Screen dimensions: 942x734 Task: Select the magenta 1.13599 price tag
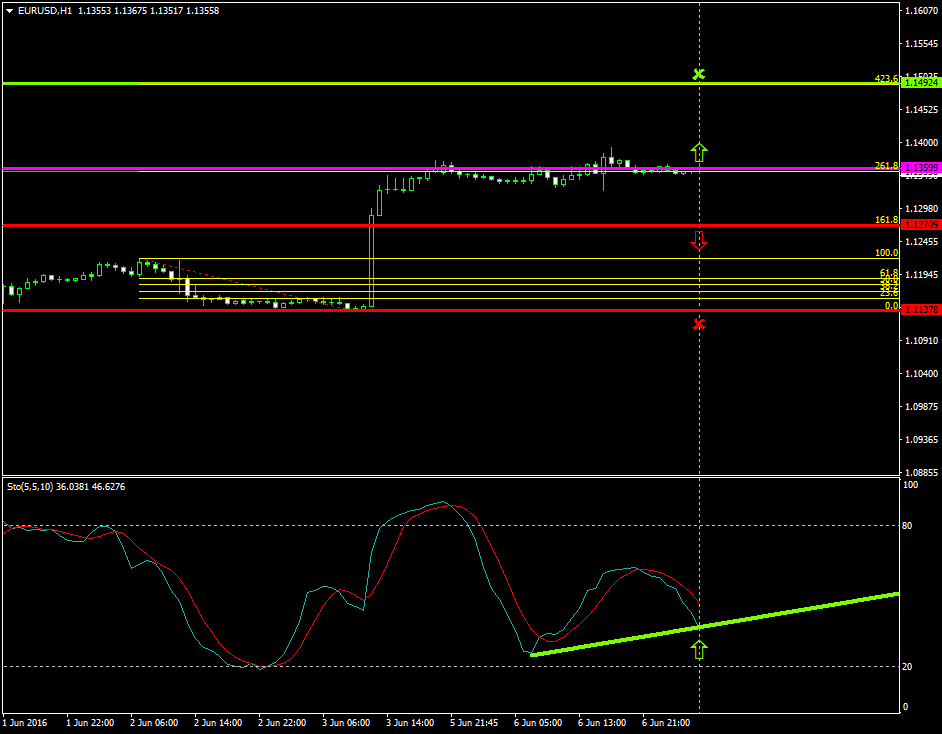(921, 167)
